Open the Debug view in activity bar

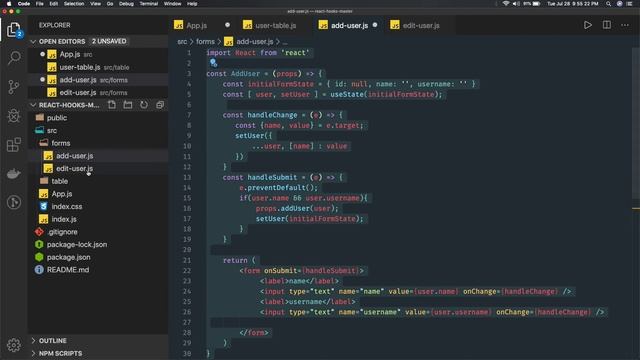coord(14,116)
